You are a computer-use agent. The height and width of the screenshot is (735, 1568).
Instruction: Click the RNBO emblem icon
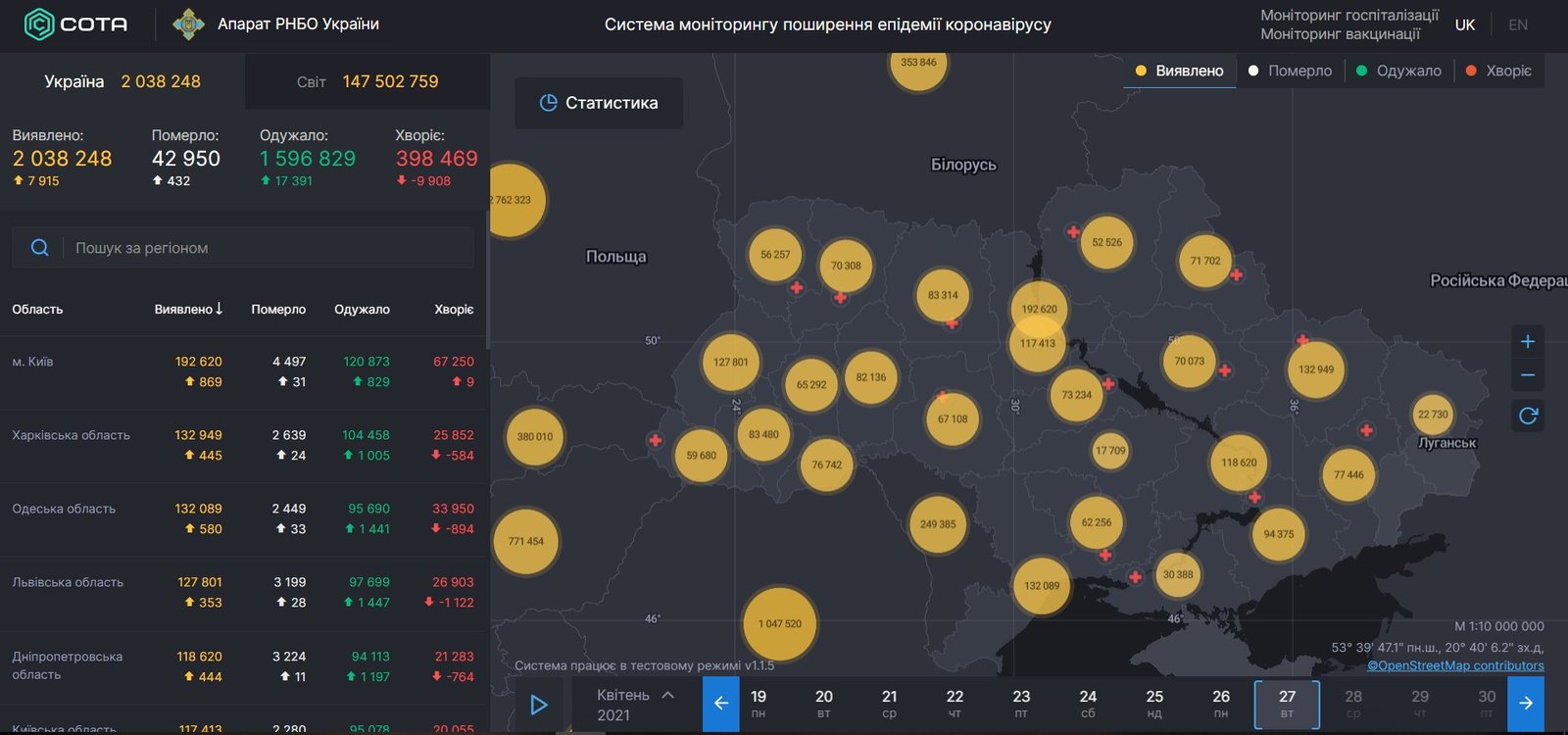[x=188, y=24]
